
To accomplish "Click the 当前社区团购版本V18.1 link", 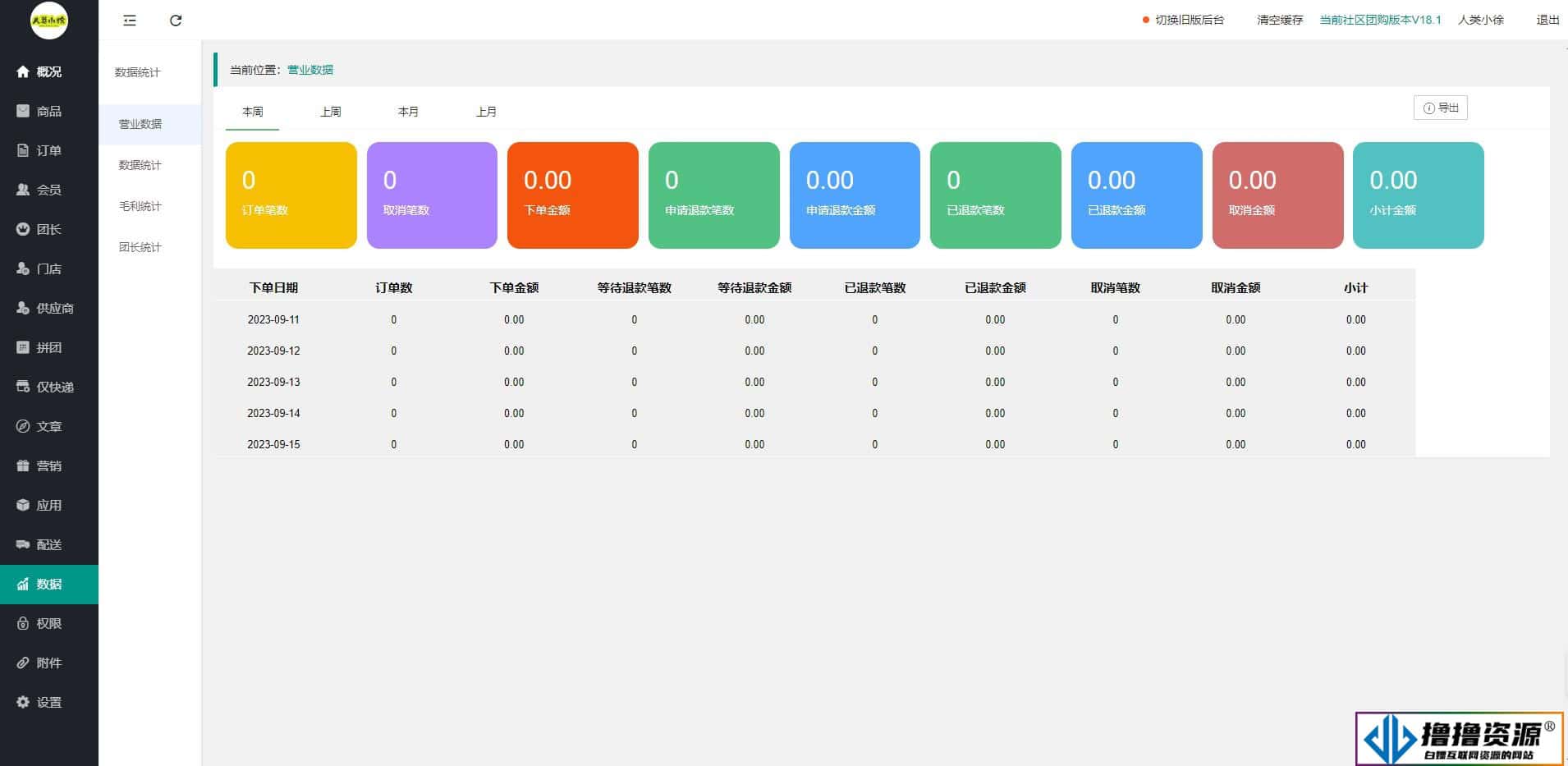I will point(1380,20).
